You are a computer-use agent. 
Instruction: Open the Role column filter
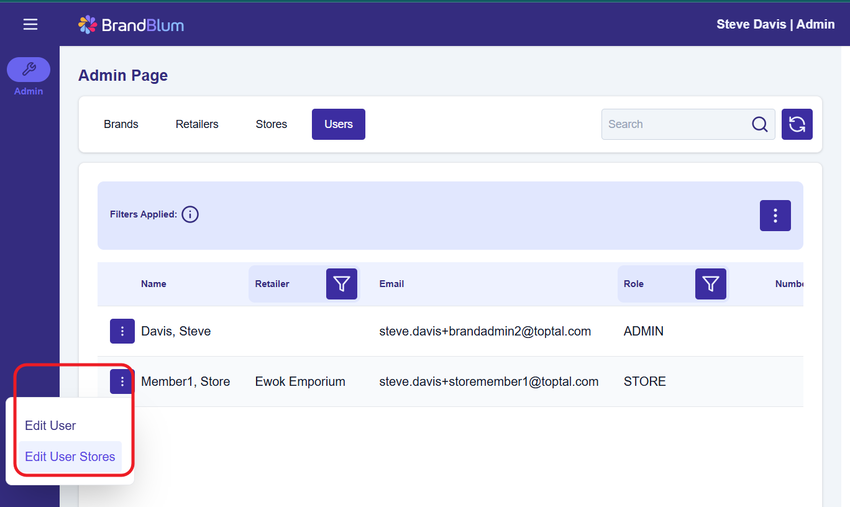click(711, 284)
